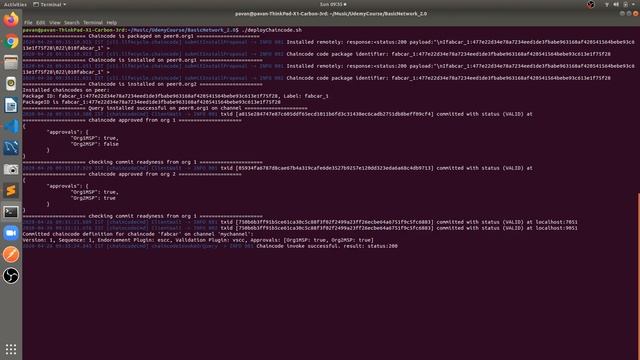Open OBS Studio from the dock

(x=11, y=276)
